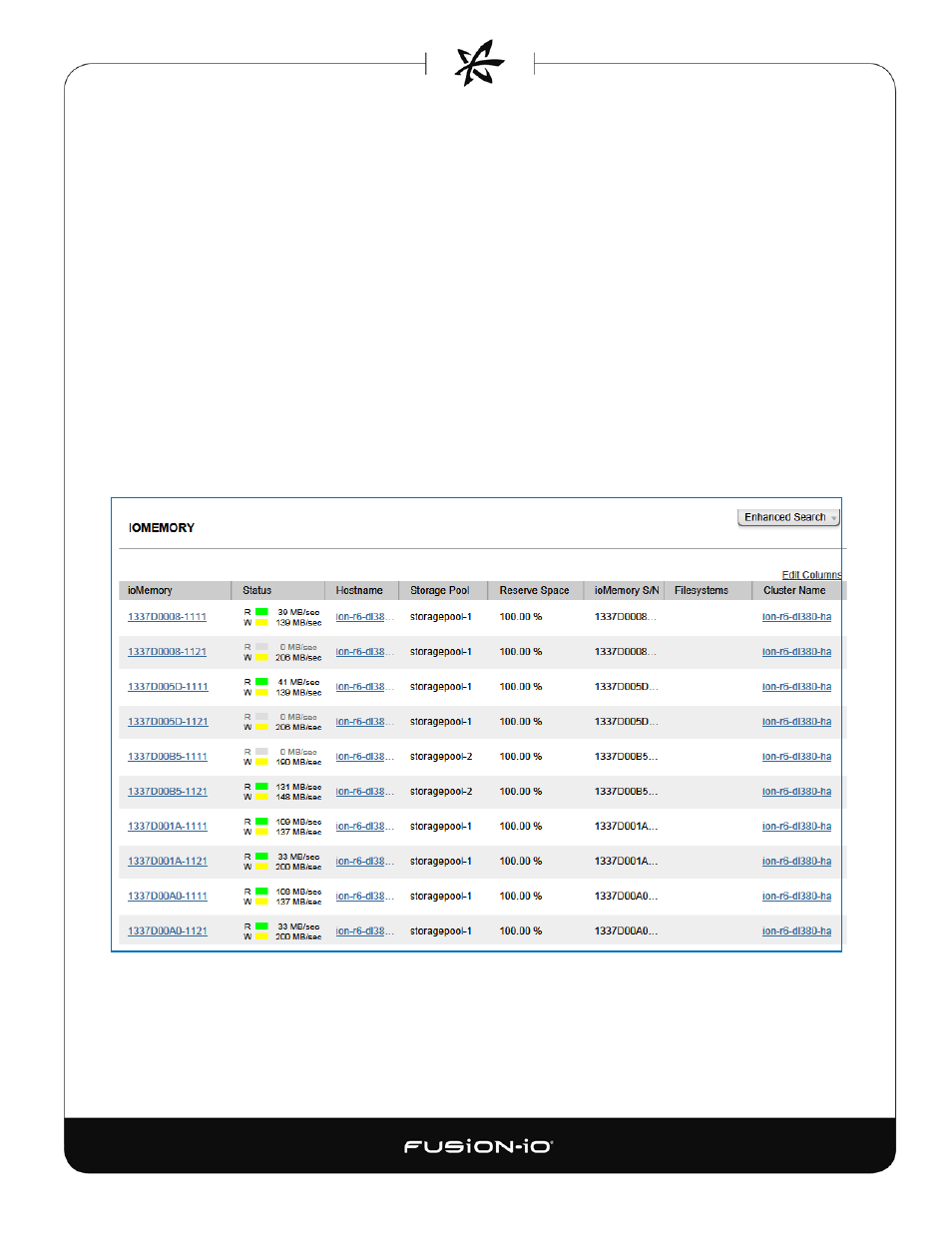The width and height of the screenshot is (952, 1233).
Task: Click the 100.00 % value in row 1337D005D-1111
Action: point(521,687)
